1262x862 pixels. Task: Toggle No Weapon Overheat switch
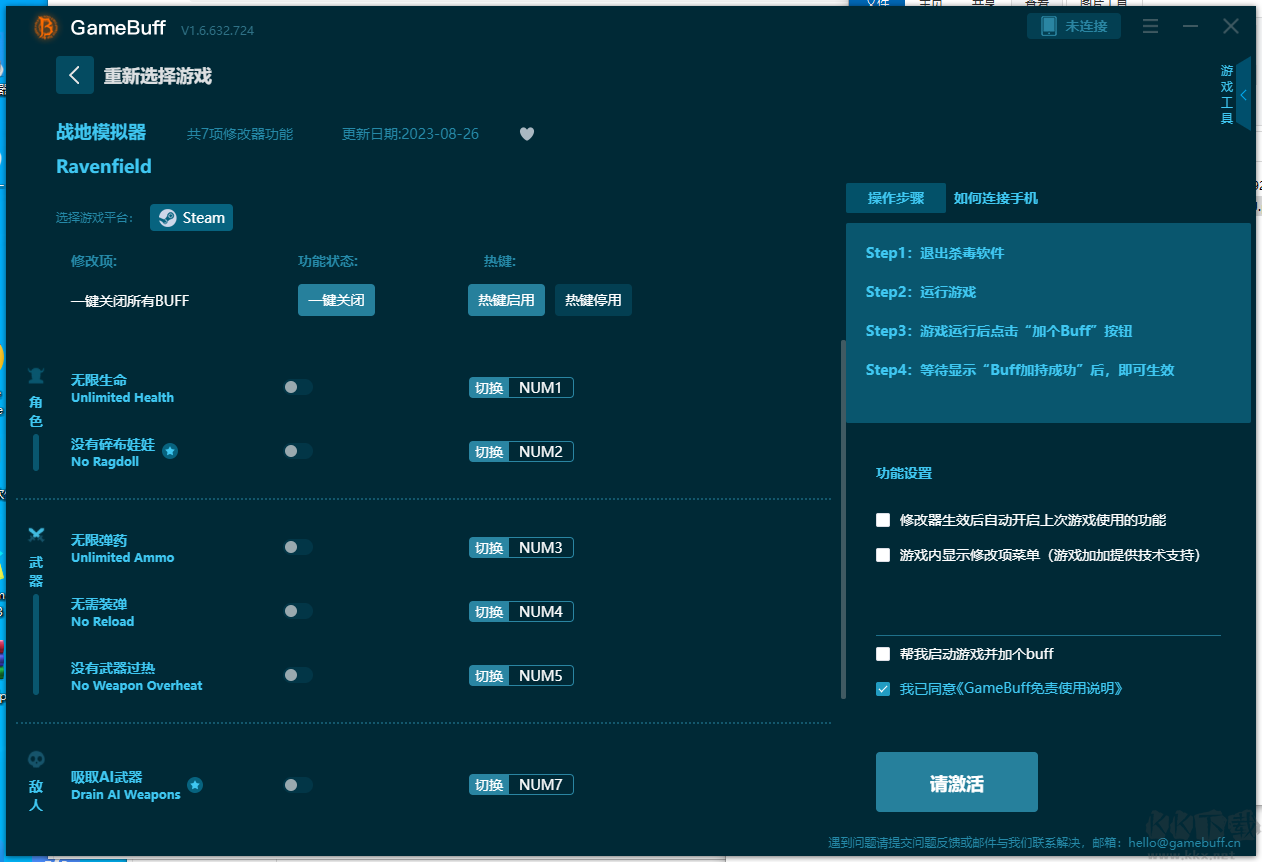pyautogui.click(x=298, y=675)
